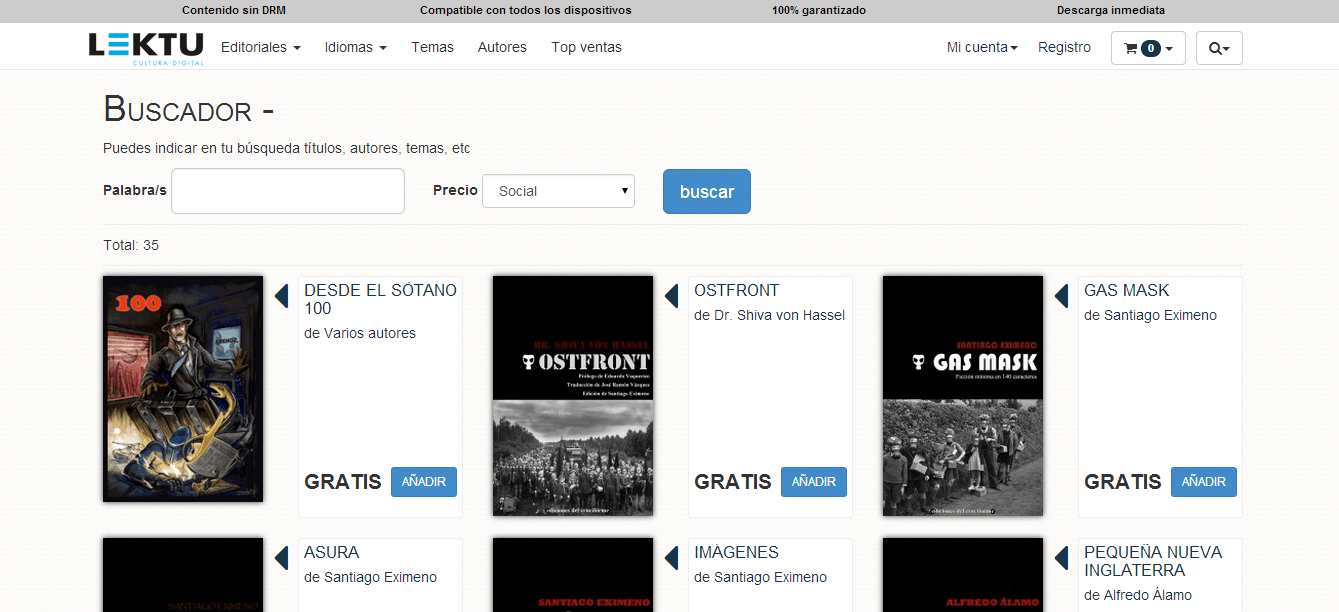Screen dimensions: 1339x612
Task: Expand the Editoriales menu
Action: [261, 47]
